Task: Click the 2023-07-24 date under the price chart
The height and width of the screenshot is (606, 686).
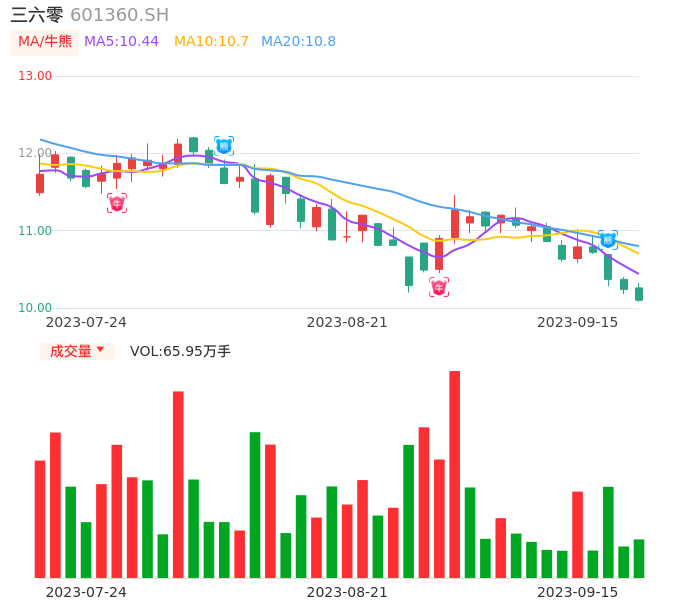Action: [x=86, y=322]
